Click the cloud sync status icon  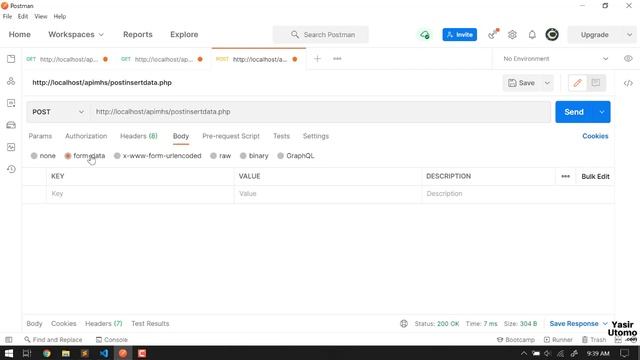coord(425,35)
